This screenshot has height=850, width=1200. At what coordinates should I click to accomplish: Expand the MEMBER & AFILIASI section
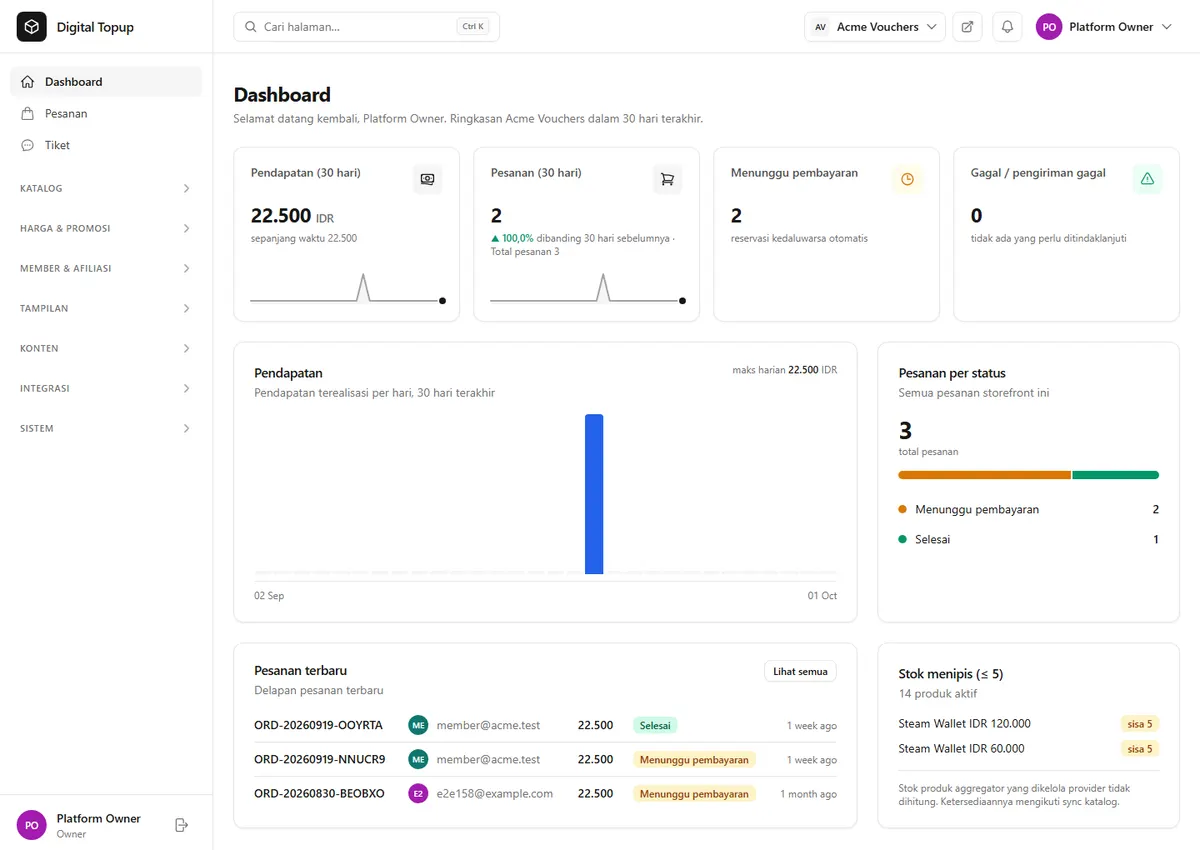(106, 268)
